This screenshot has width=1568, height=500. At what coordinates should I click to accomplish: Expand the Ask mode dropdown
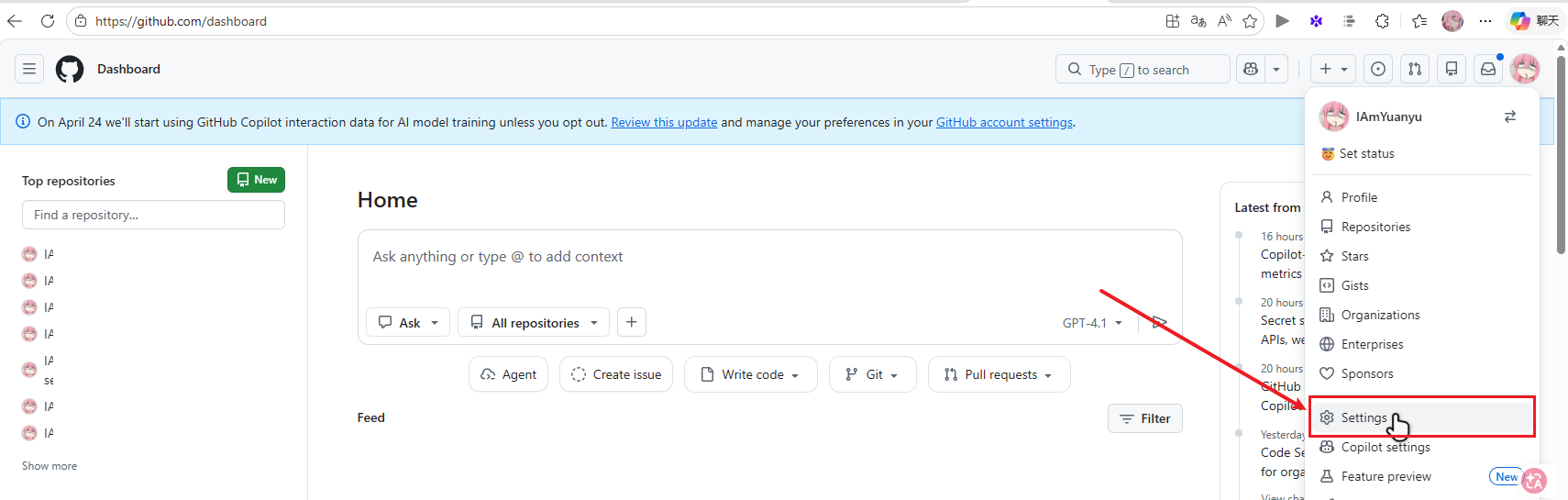pyautogui.click(x=408, y=323)
